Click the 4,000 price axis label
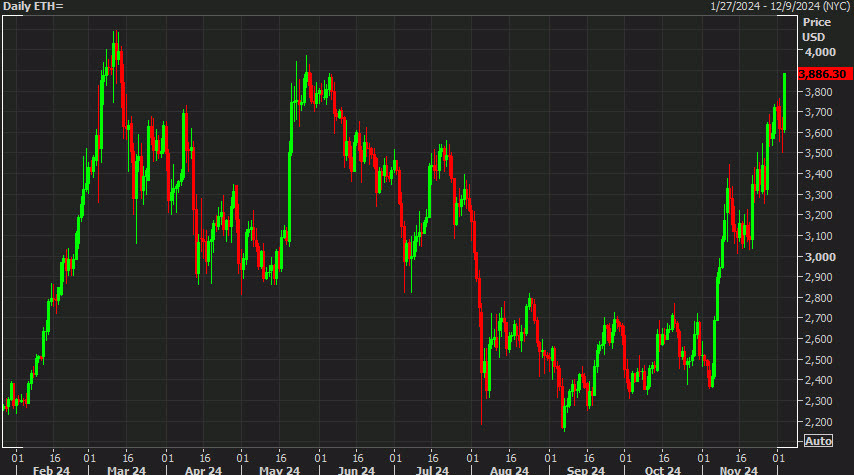 click(x=820, y=52)
